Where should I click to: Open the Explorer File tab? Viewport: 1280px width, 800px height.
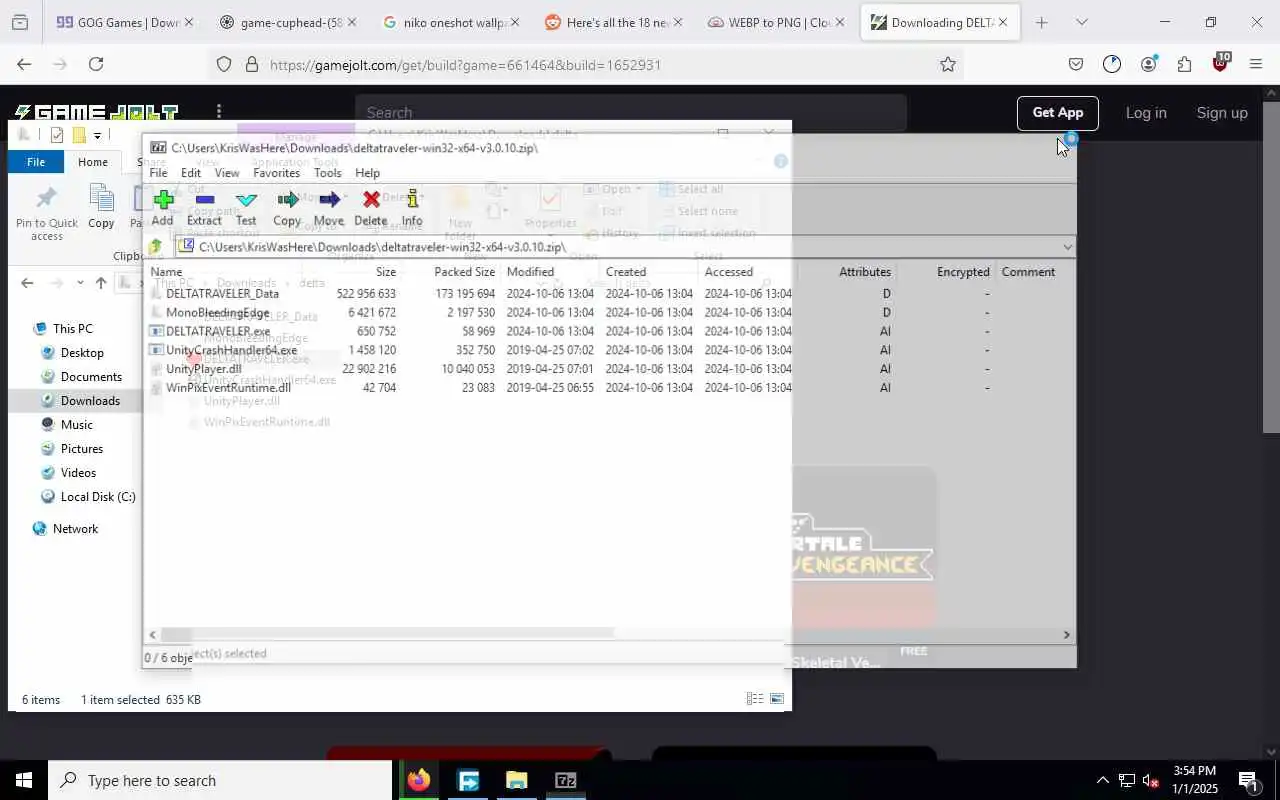[x=36, y=162]
